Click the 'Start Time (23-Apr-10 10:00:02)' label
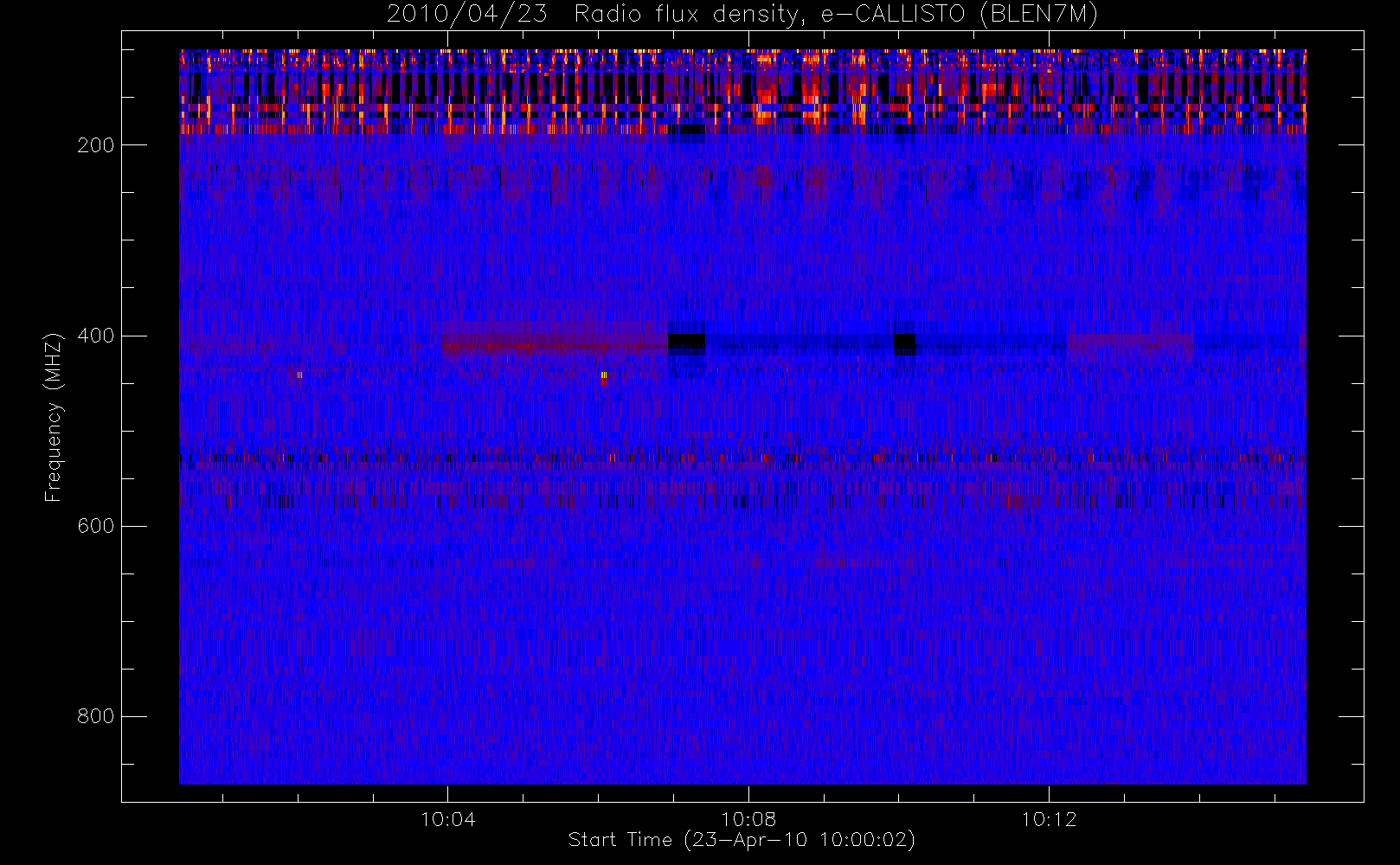Screen dimensions: 1400x865 742,840
